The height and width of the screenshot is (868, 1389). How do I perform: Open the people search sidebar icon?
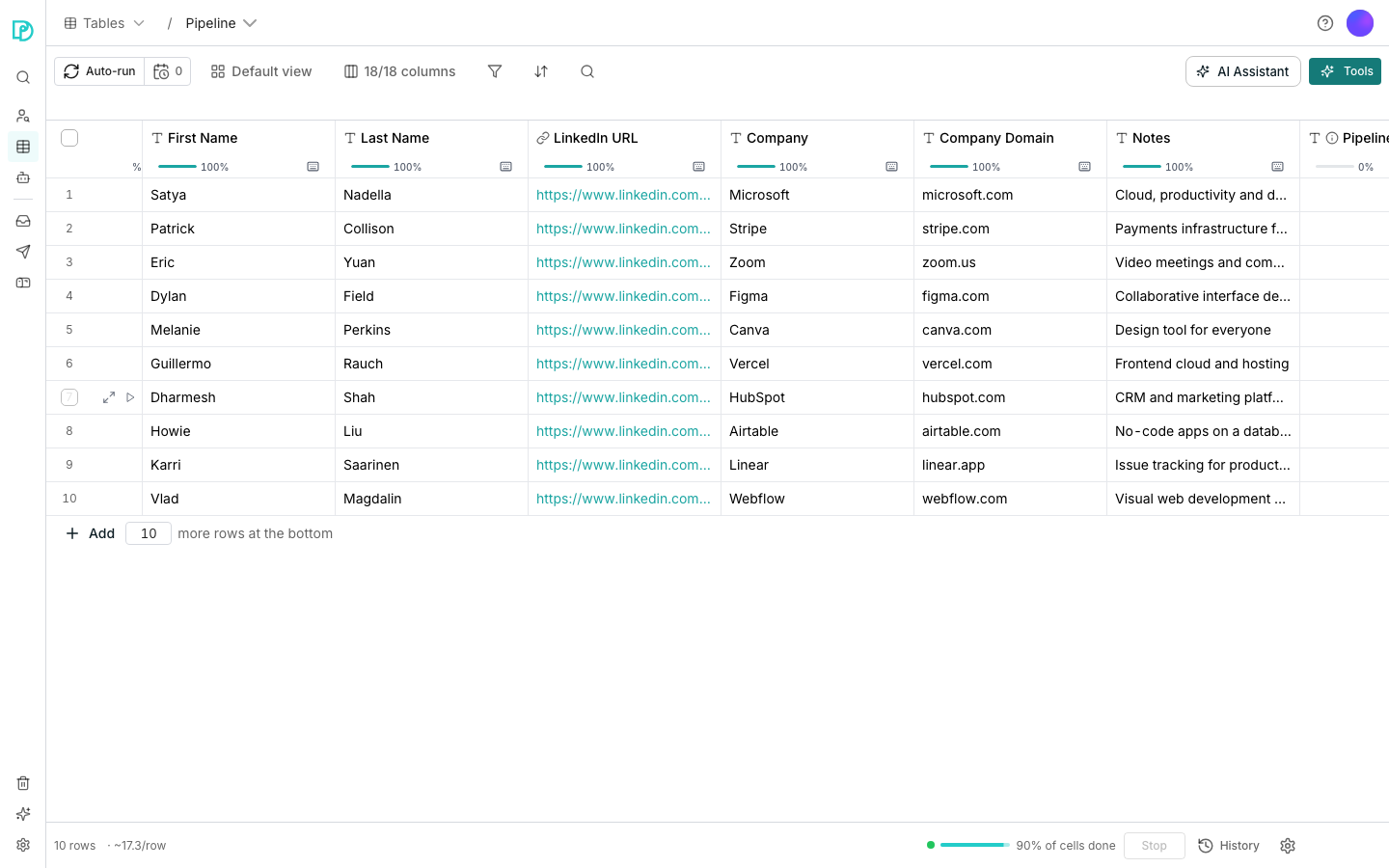23,116
